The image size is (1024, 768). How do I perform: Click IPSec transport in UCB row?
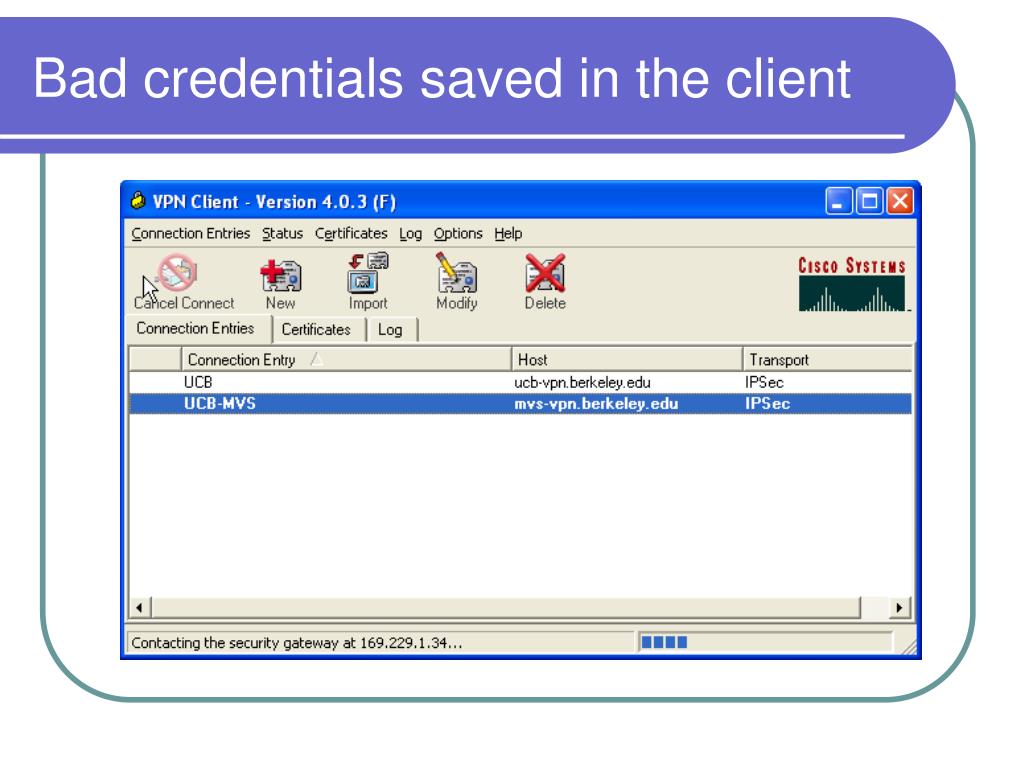point(764,383)
